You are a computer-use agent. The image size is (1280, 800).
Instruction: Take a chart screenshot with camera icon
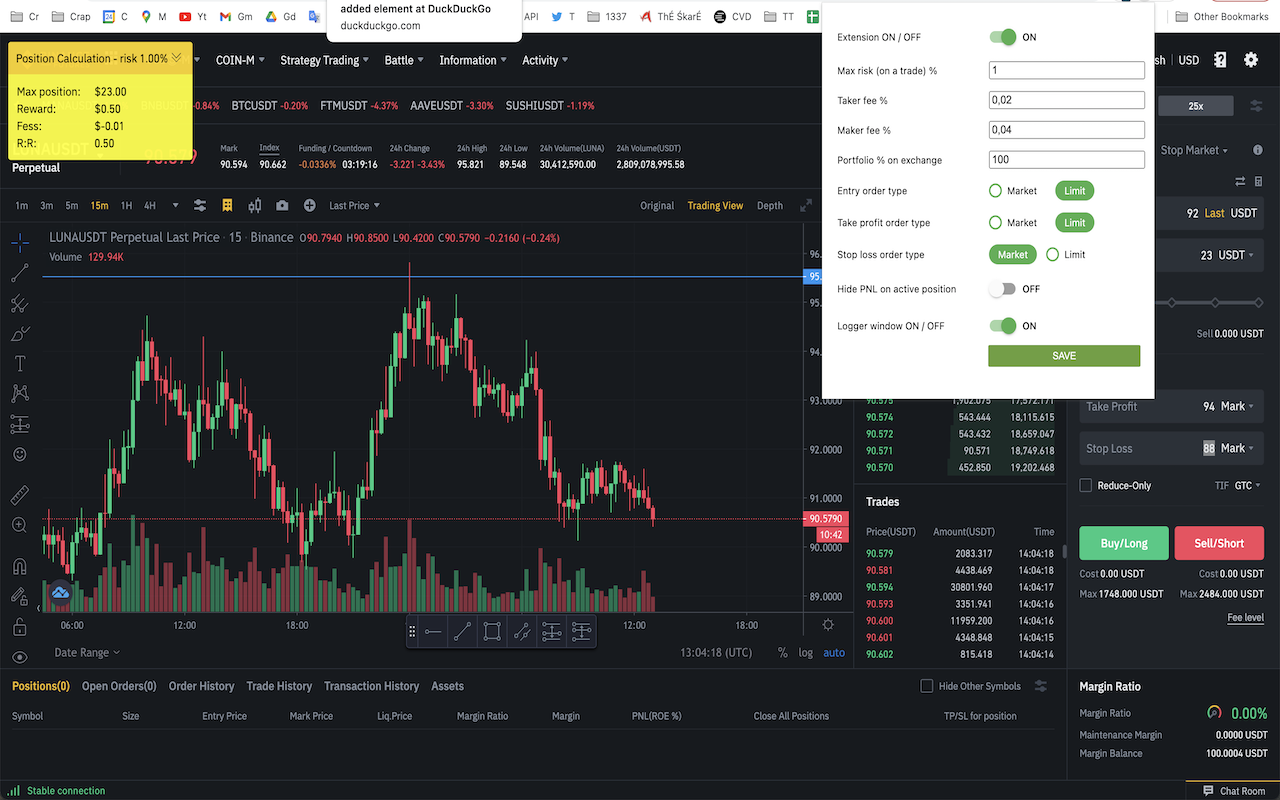(282, 205)
